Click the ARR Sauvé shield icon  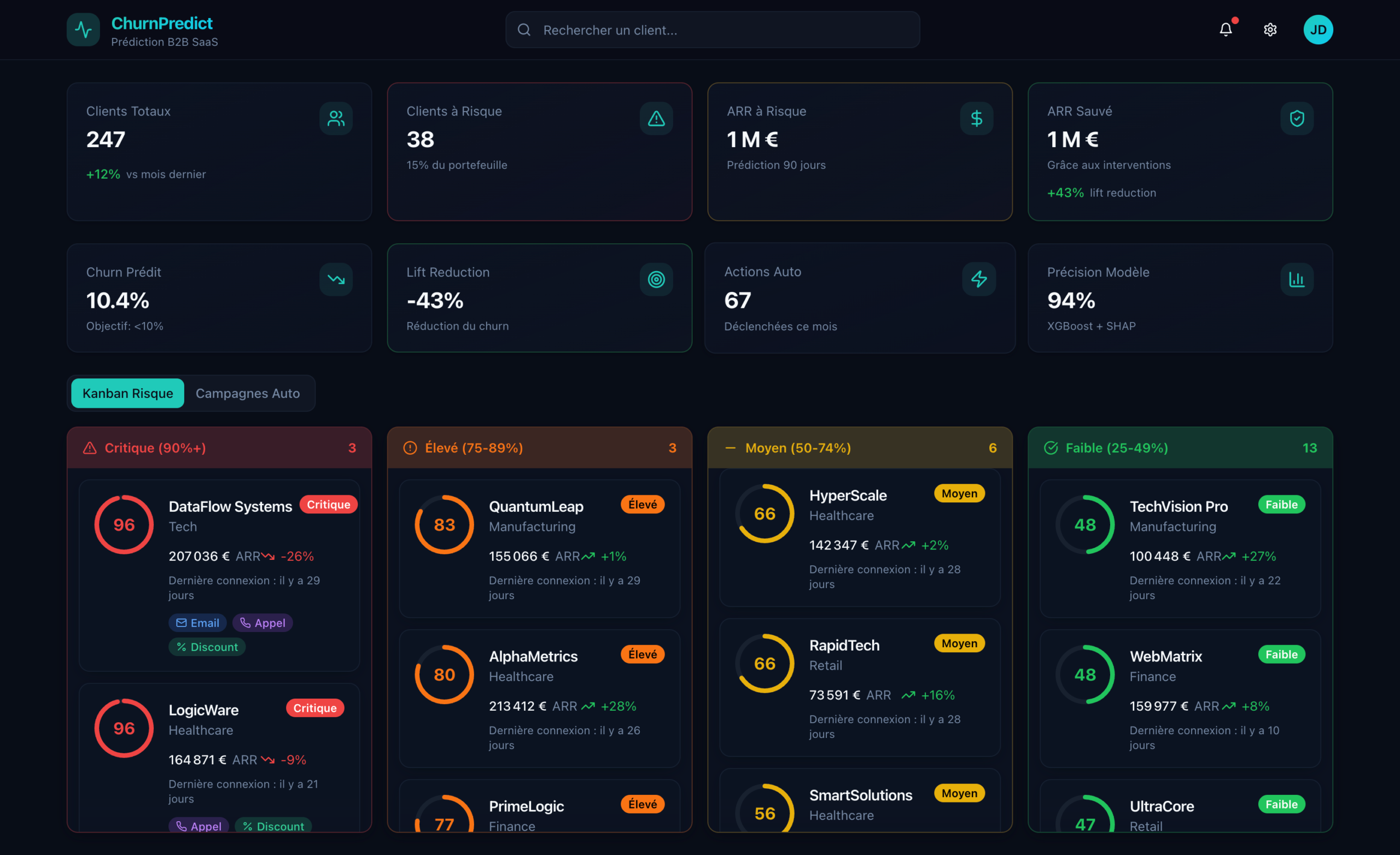pos(1296,118)
